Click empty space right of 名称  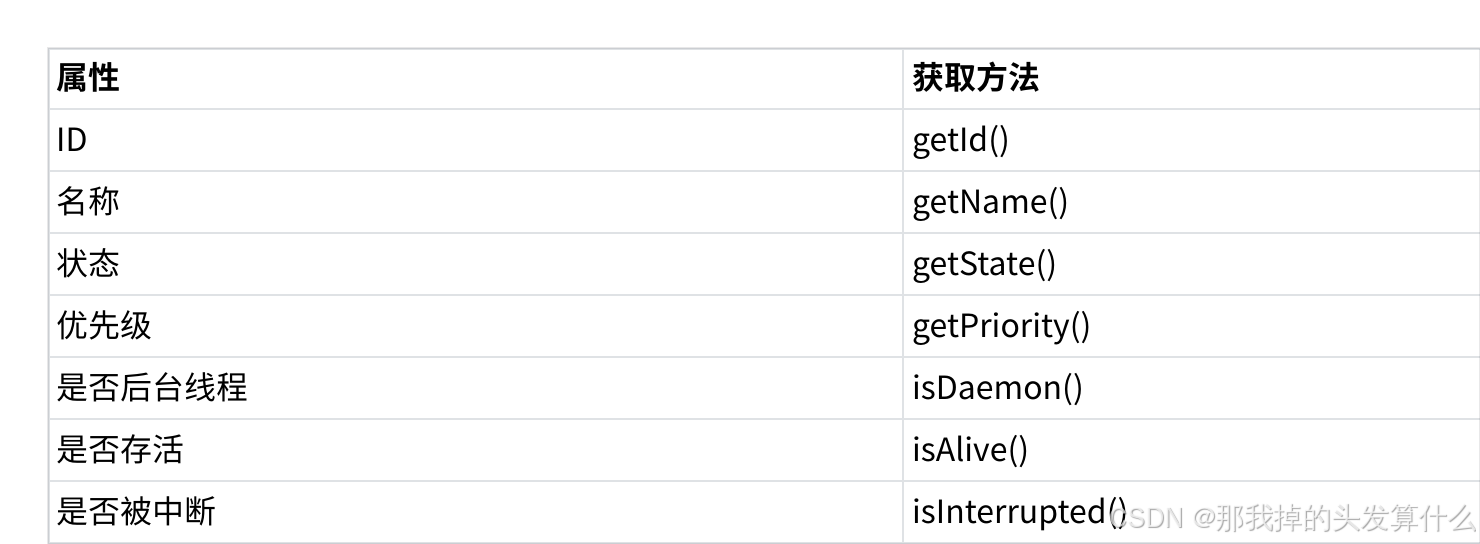(x=510, y=202)
